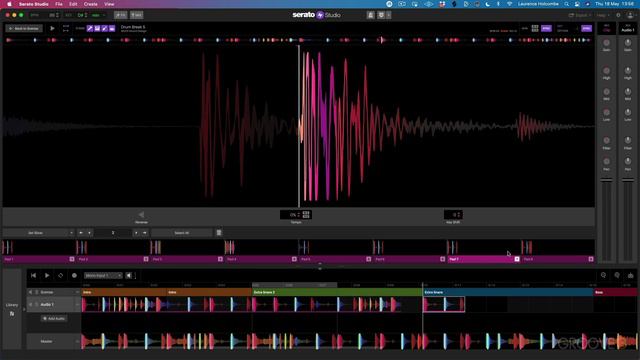Open the File menu

coord(59,4)
